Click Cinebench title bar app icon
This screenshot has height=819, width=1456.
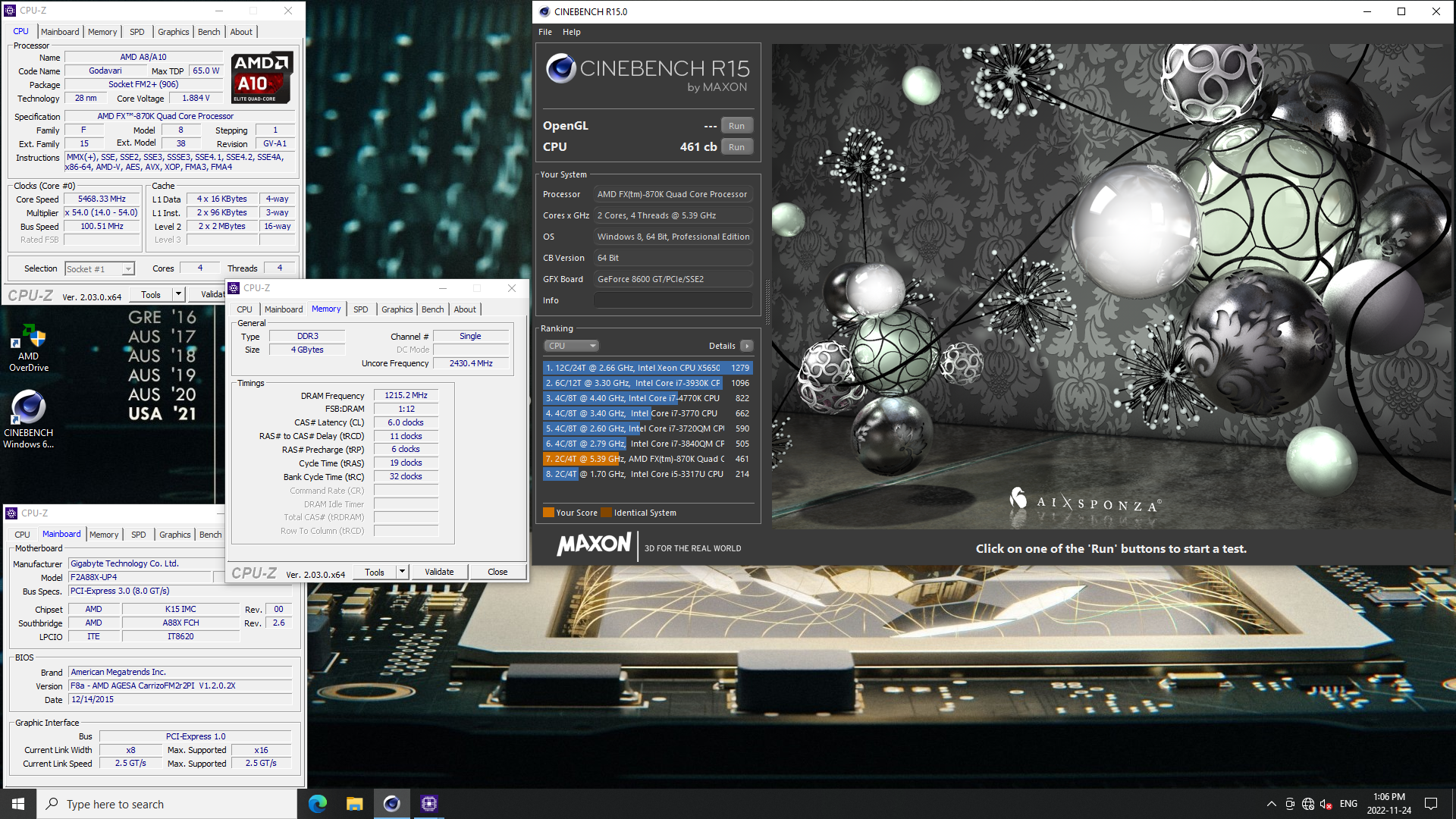tap(544, 11)
